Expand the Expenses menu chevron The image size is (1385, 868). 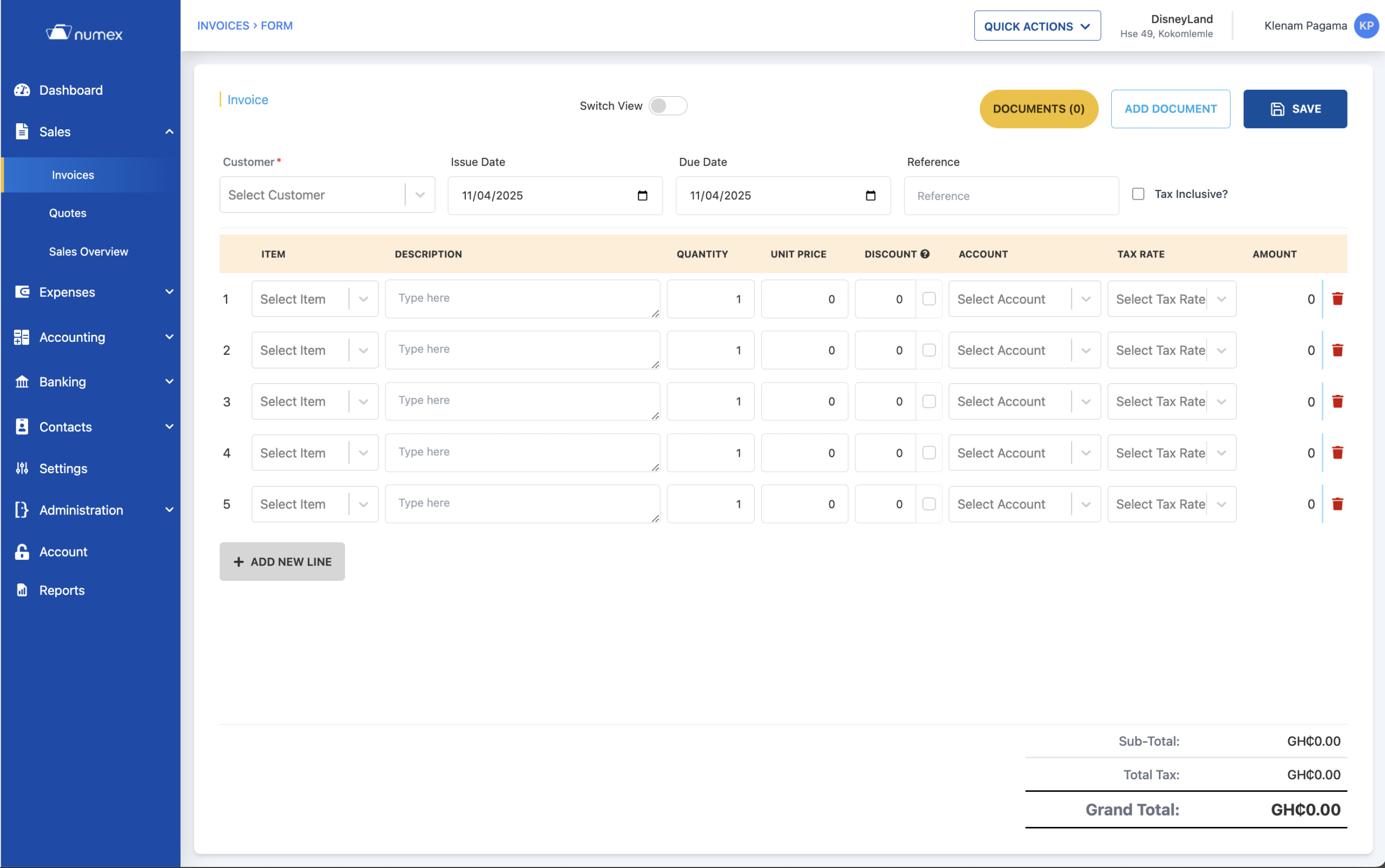click(169, 291)
